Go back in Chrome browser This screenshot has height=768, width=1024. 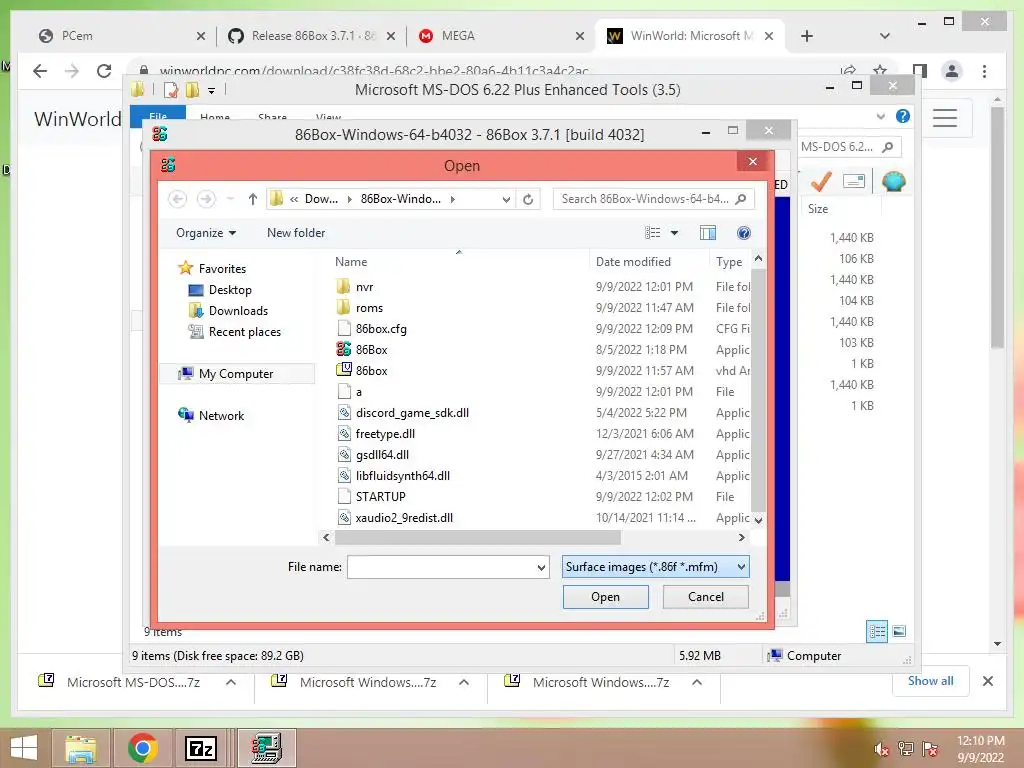pyautogui.click(x=40, y=71)
